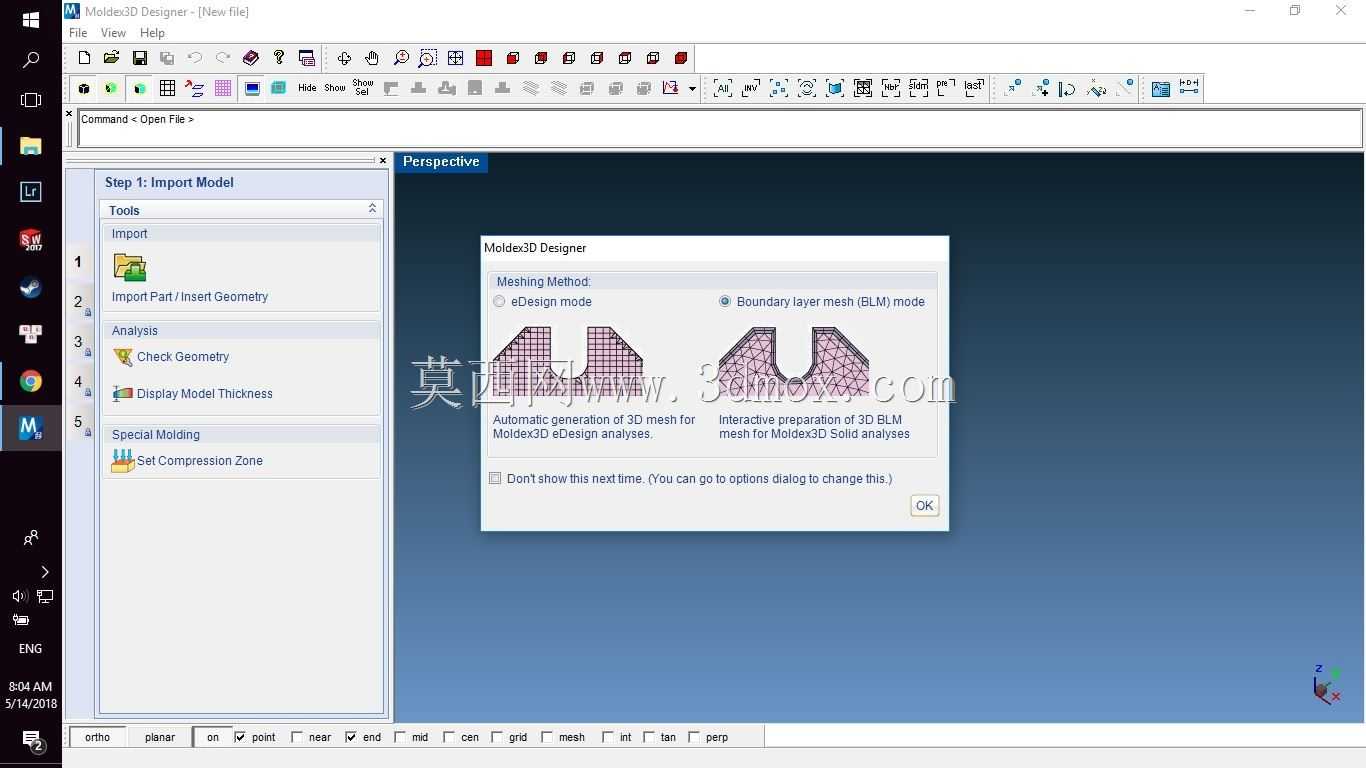Click Set Compression Zone icon
The height and width of the screenshot is (768, 1366).
(x=123, y=460)
